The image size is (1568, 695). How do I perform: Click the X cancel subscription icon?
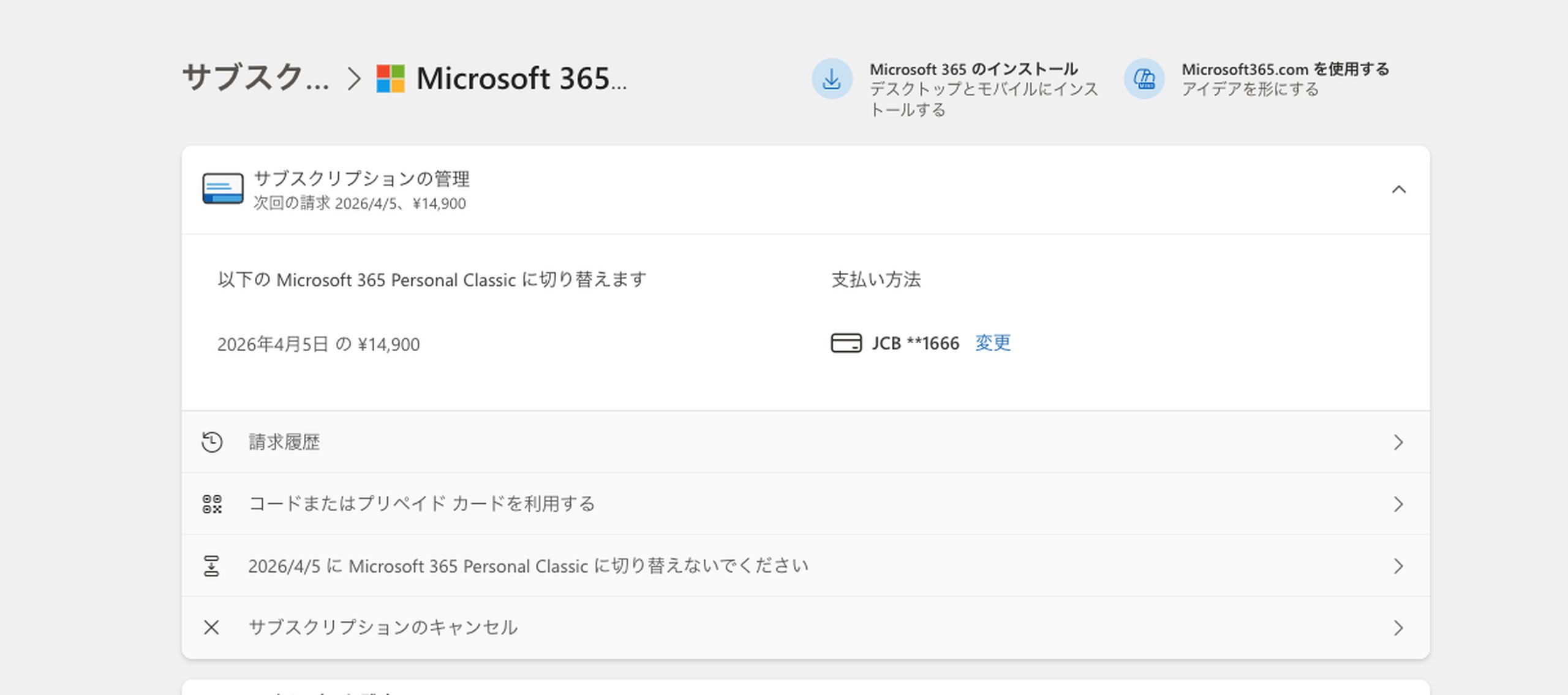(211, 627)
